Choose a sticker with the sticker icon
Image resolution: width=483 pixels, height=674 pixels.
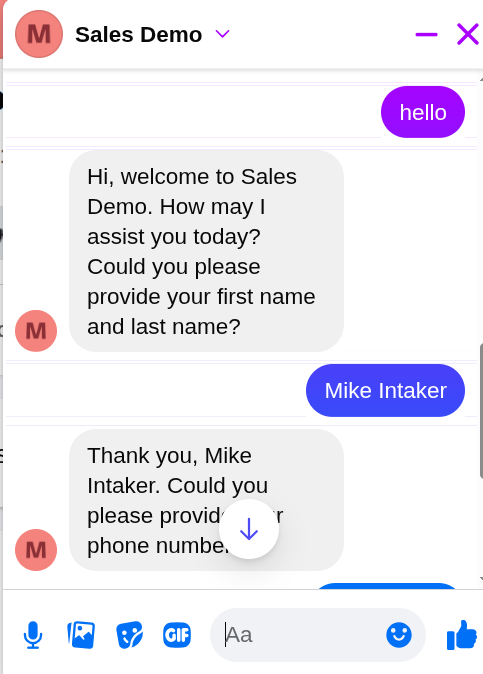tap(129, 634)
